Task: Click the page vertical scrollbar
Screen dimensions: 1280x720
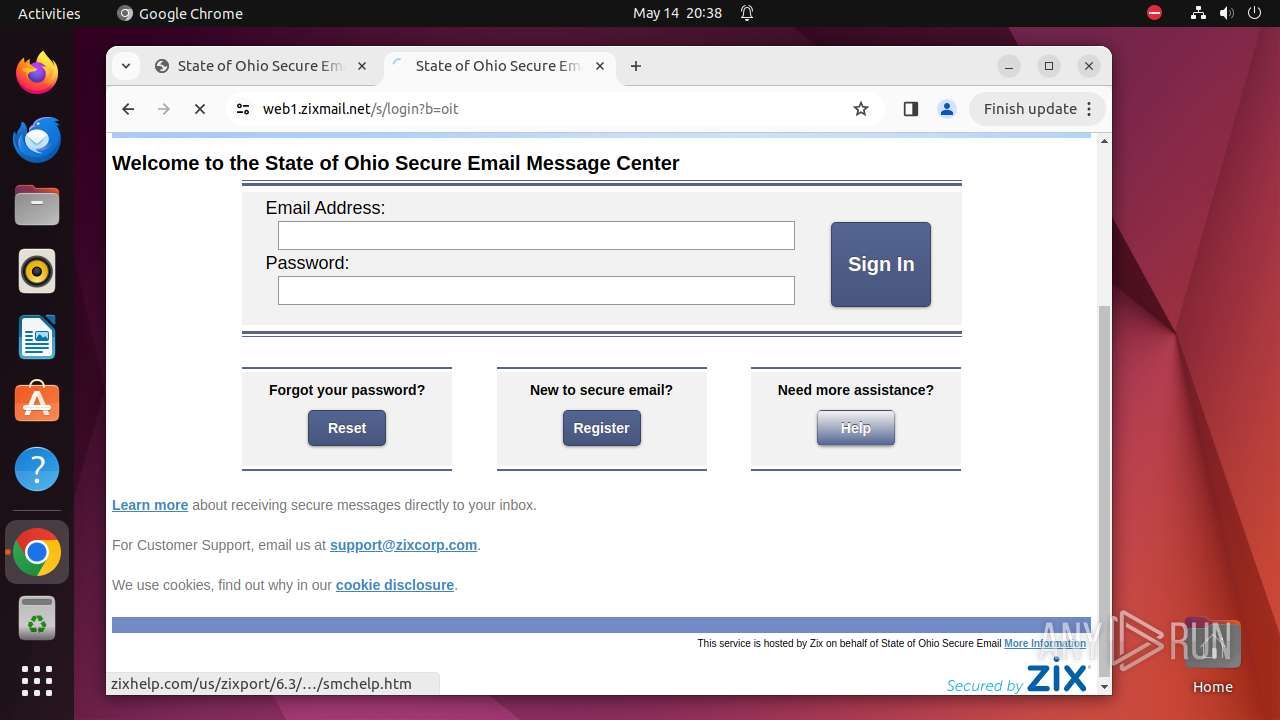Action: click(x=1104, y=490)
